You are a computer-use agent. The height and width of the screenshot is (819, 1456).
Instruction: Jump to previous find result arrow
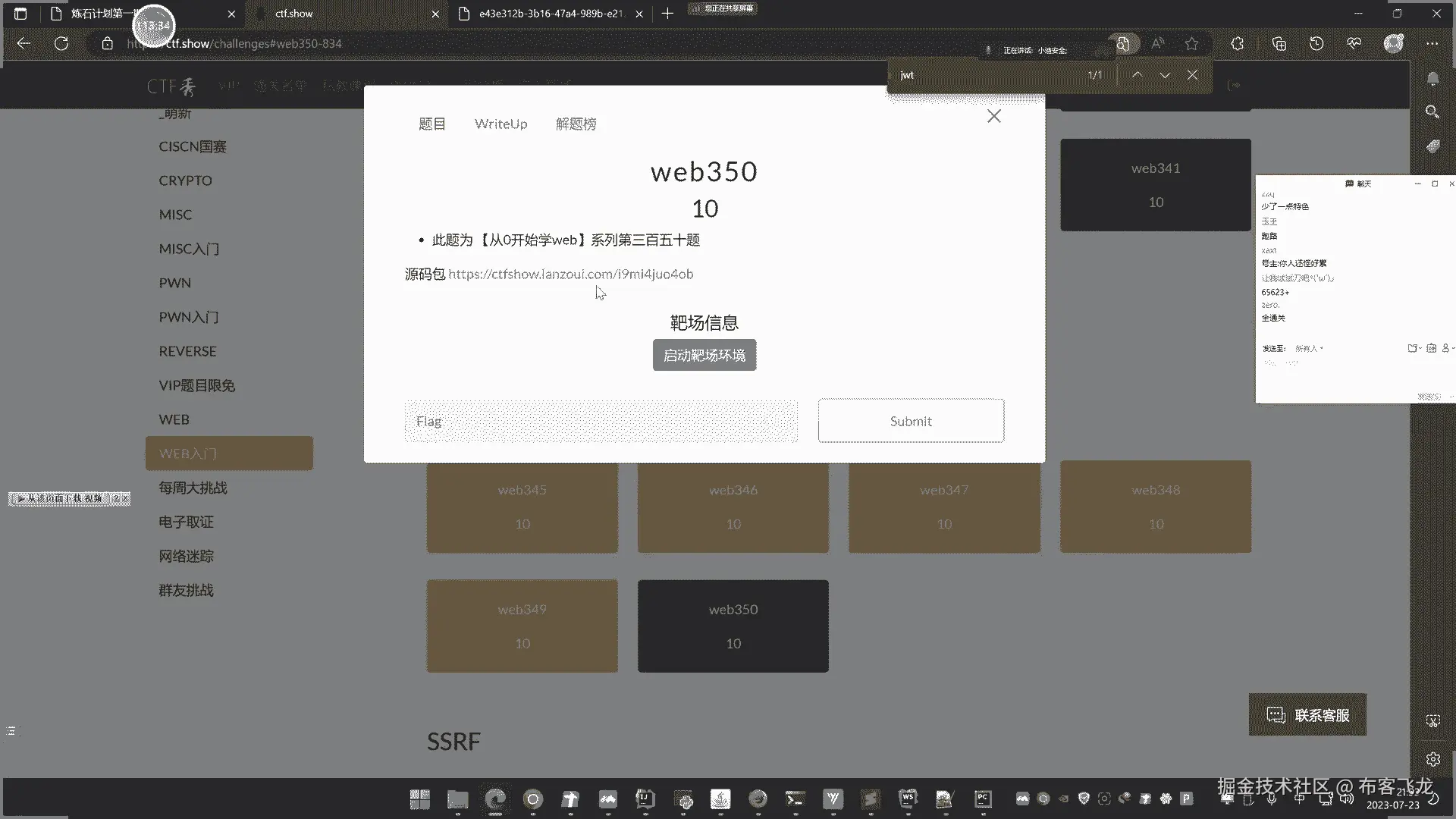1137,75
